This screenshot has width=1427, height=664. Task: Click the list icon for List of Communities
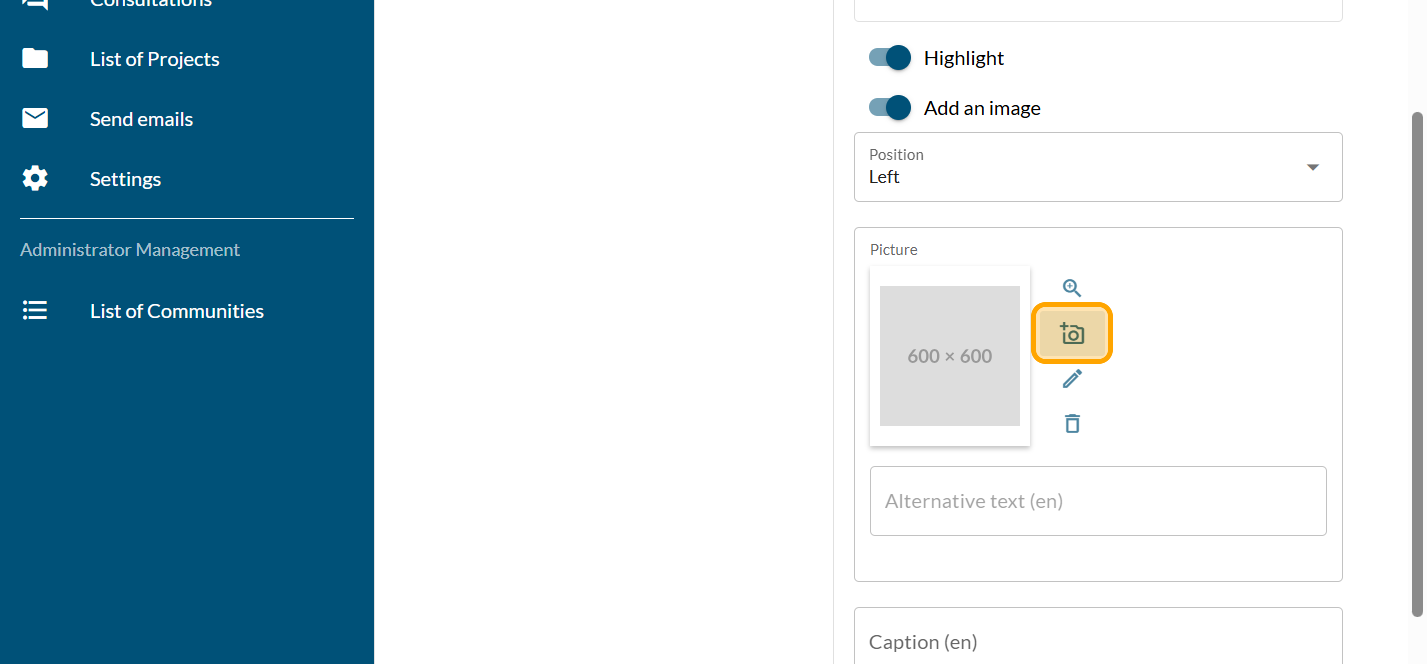tap(35, 311)
